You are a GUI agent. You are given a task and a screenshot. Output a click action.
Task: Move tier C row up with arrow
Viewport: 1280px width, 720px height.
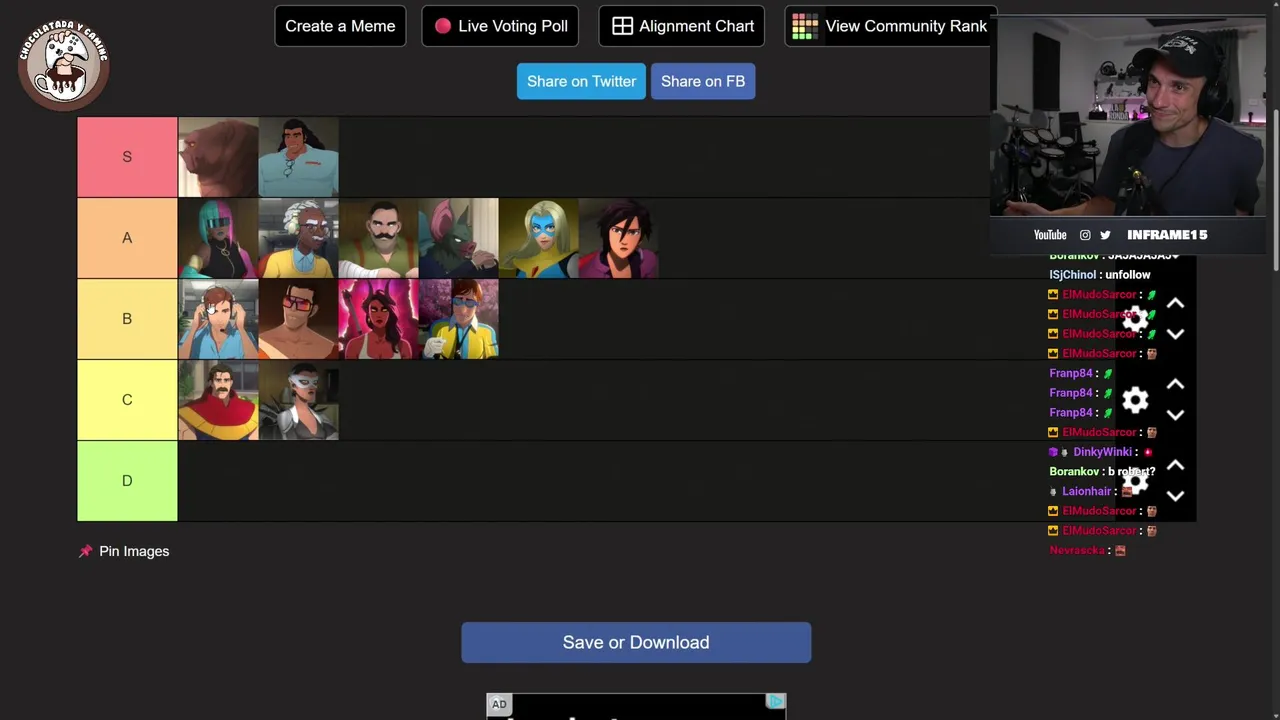(x=1175, y=385)
